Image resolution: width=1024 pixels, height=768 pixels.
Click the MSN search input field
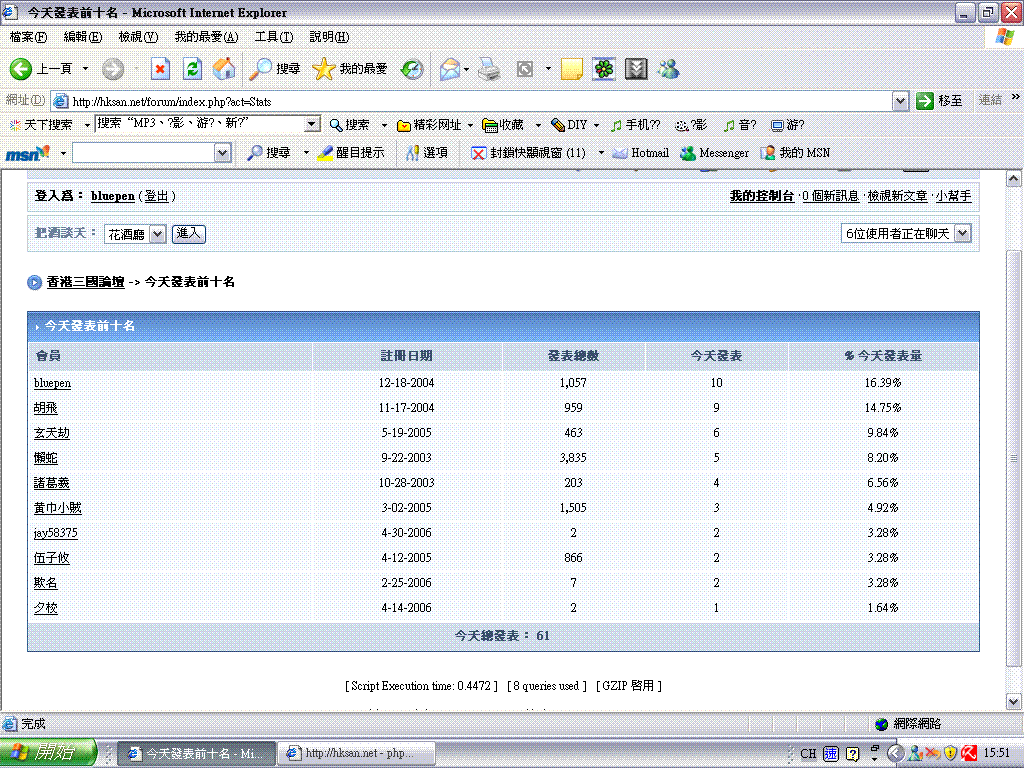[x=144, y=153]
